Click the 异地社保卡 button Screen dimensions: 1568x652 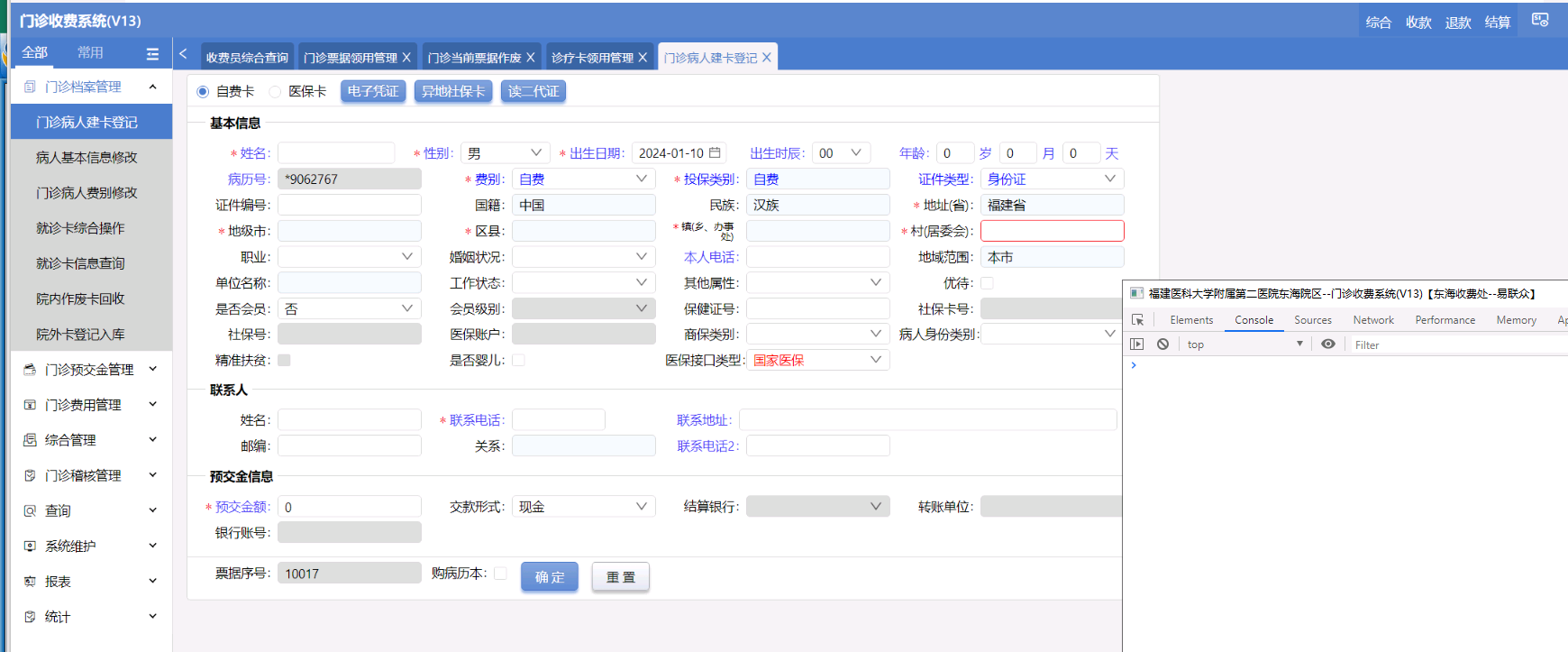tap(453, 91)
